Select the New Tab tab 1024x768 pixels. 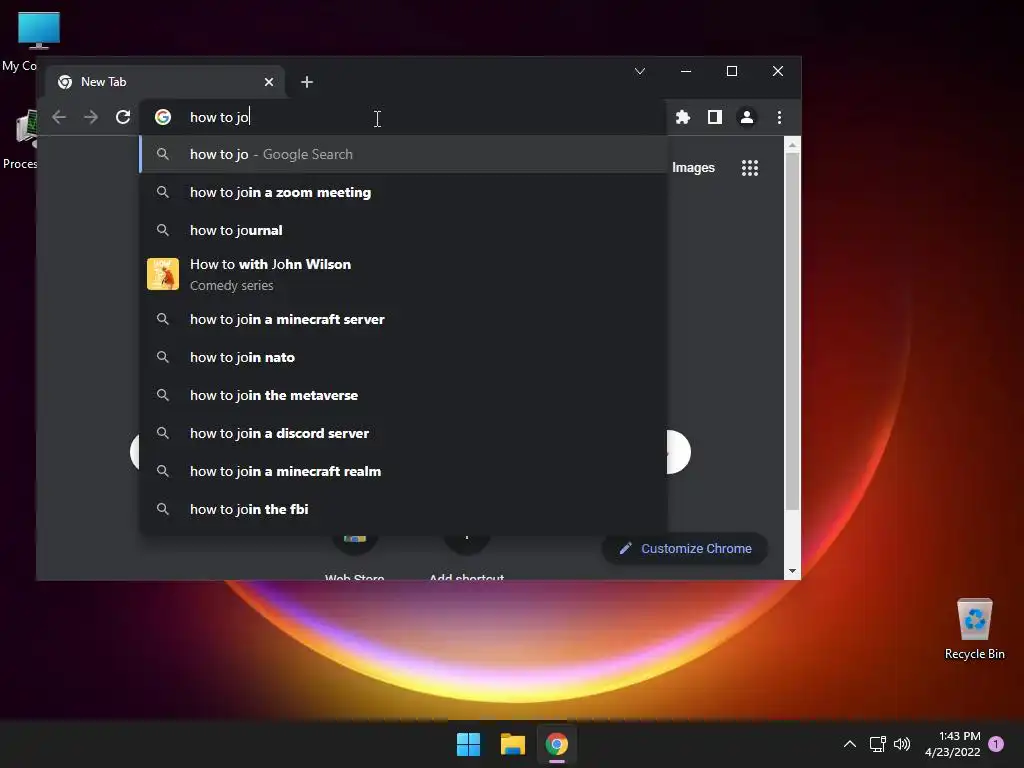(x=165, y=82)
